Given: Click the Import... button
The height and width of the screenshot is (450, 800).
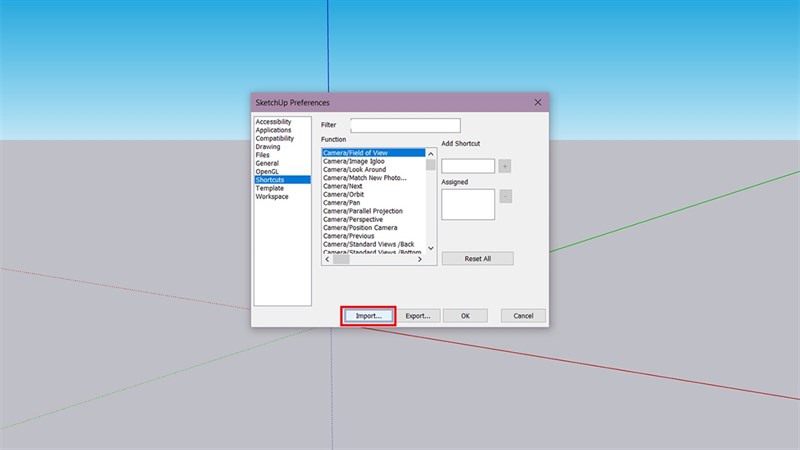Looking at the screenshot, I should click(x=368, y=316).
